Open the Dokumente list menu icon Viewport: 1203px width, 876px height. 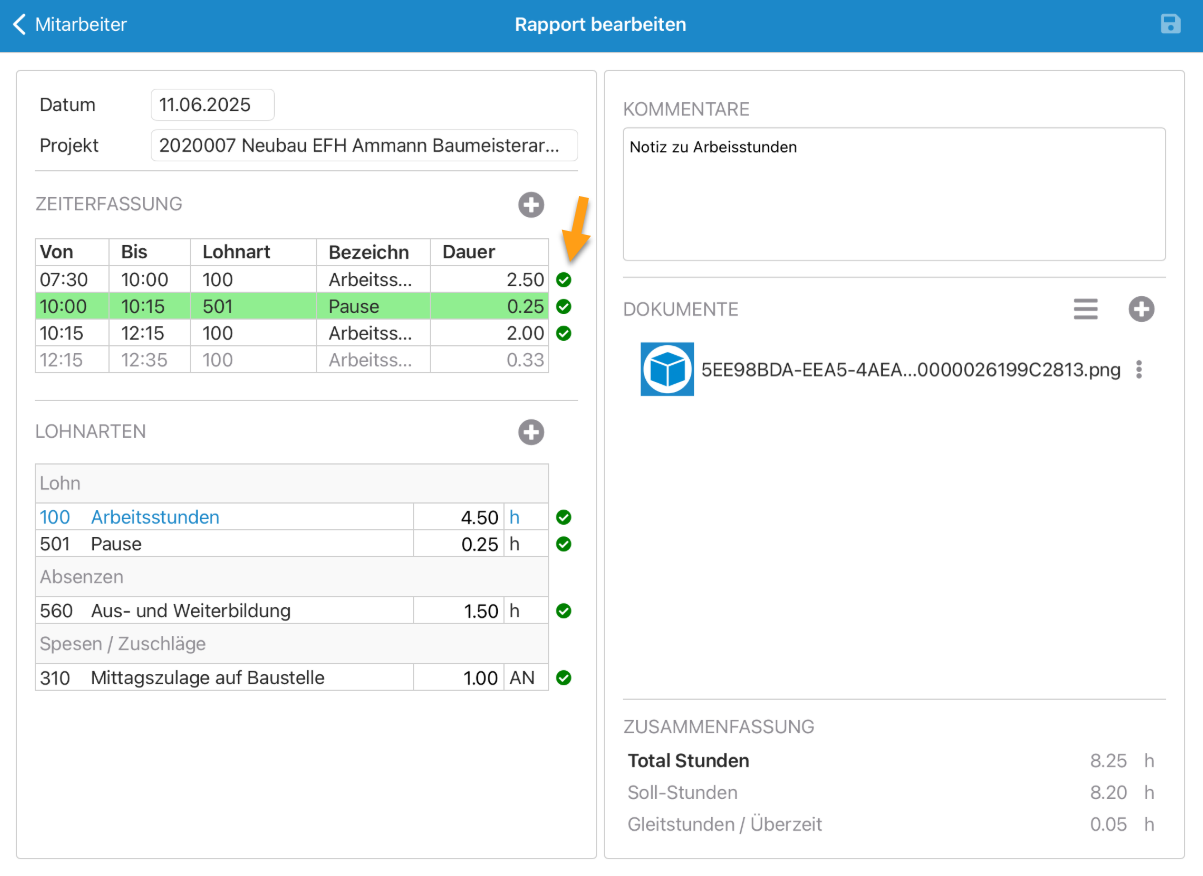tap(1085, 310)
